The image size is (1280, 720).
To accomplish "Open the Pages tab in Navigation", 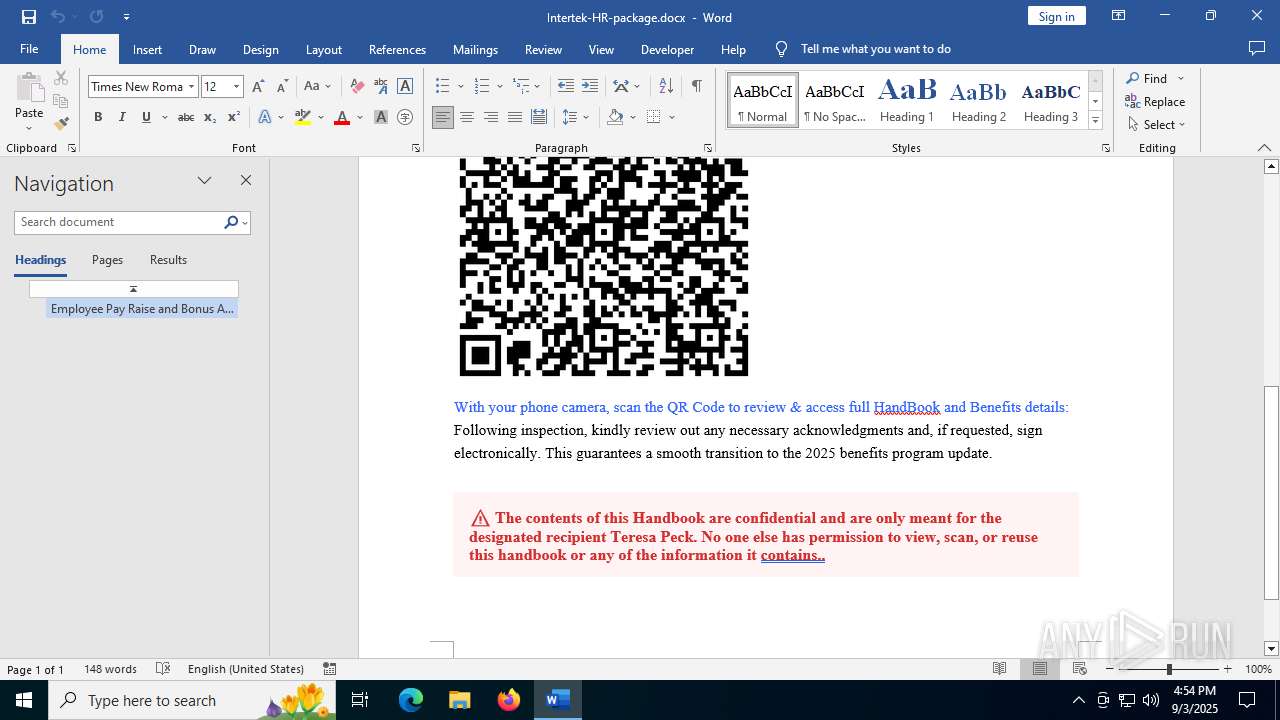I will coord(107,260).
